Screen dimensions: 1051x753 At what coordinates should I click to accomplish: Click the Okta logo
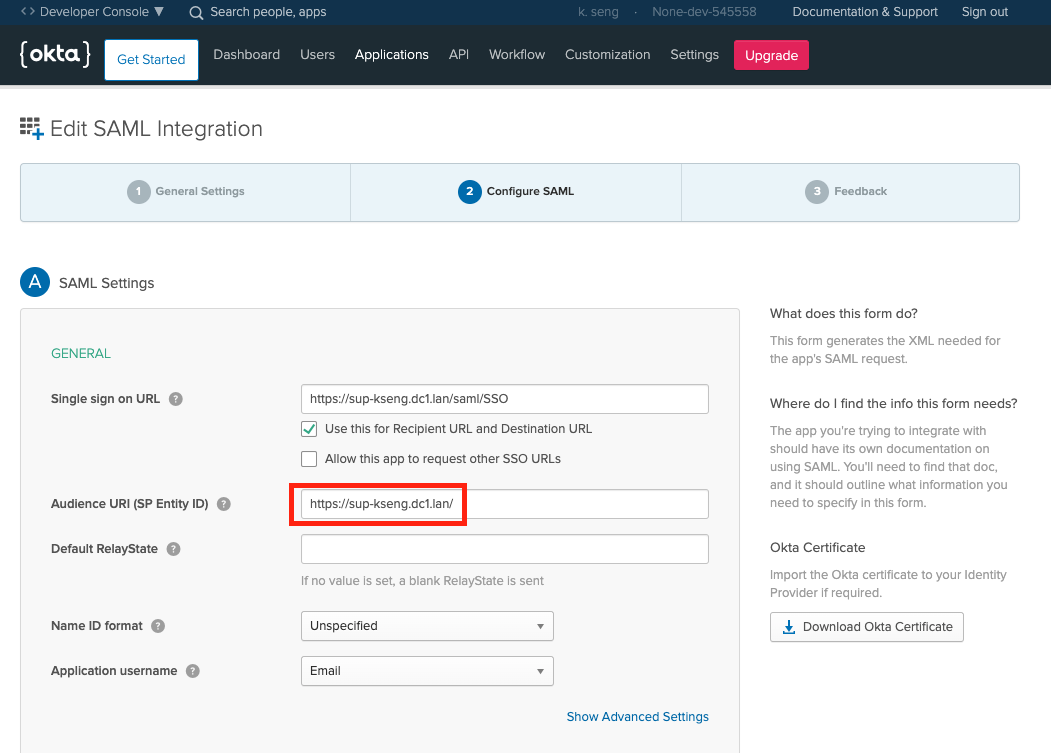(55, 54)
